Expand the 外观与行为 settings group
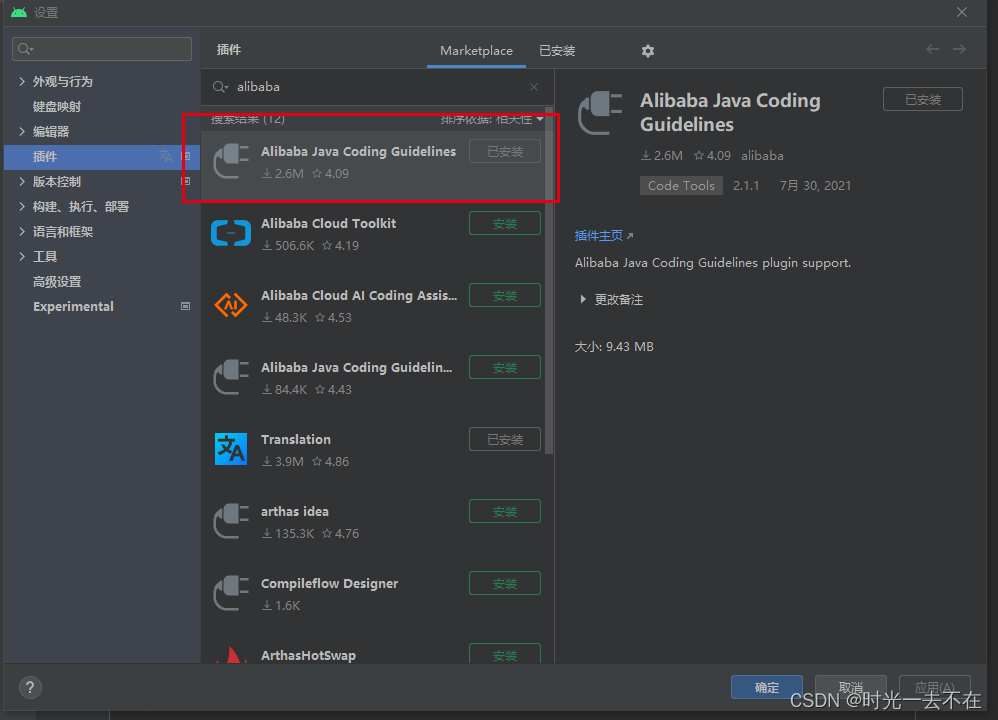This screenshot has height=720, width=998. click(22, 81)
